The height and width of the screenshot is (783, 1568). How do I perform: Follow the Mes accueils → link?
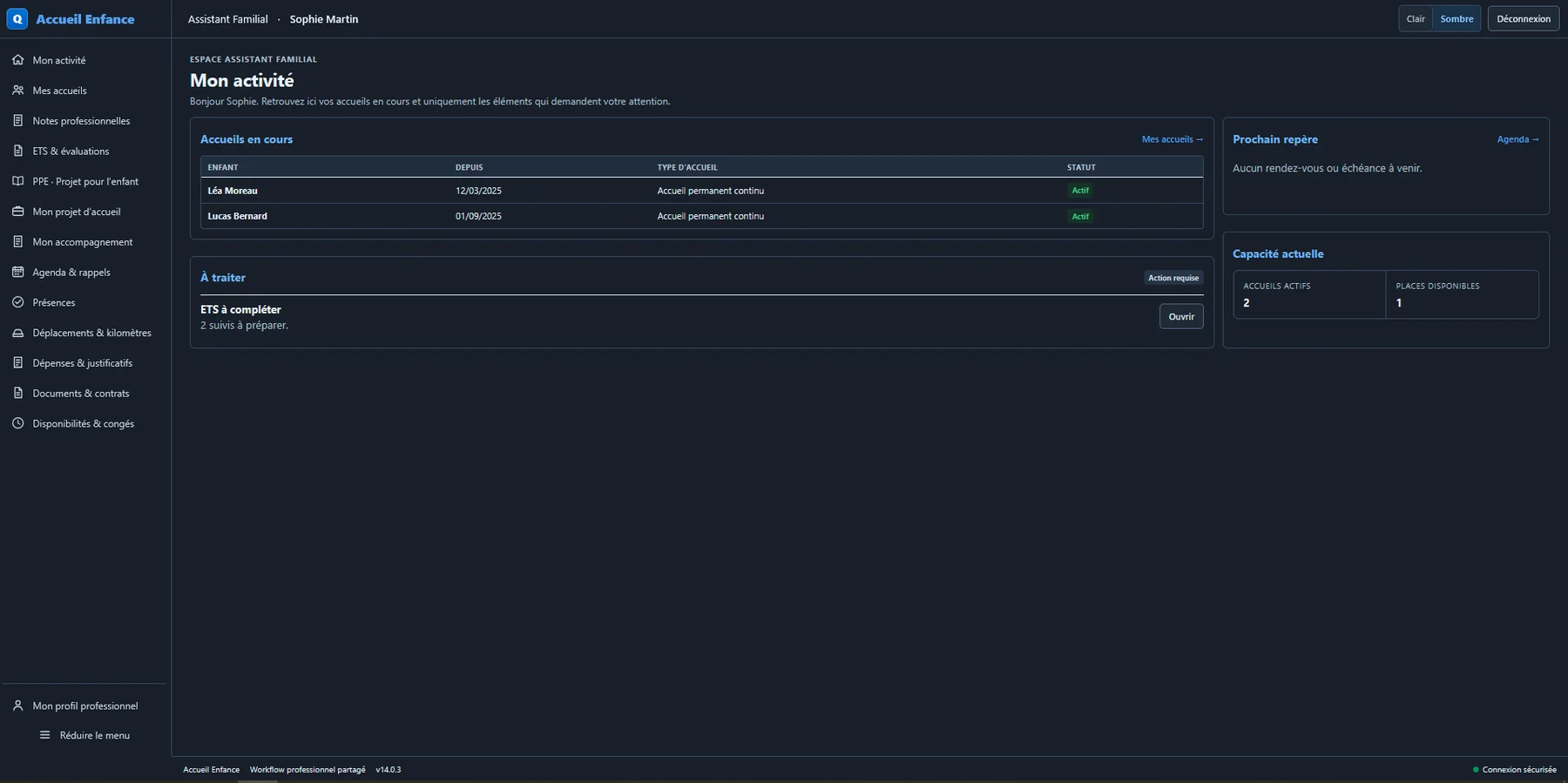pyautogui.click(x=1173, y=139)
